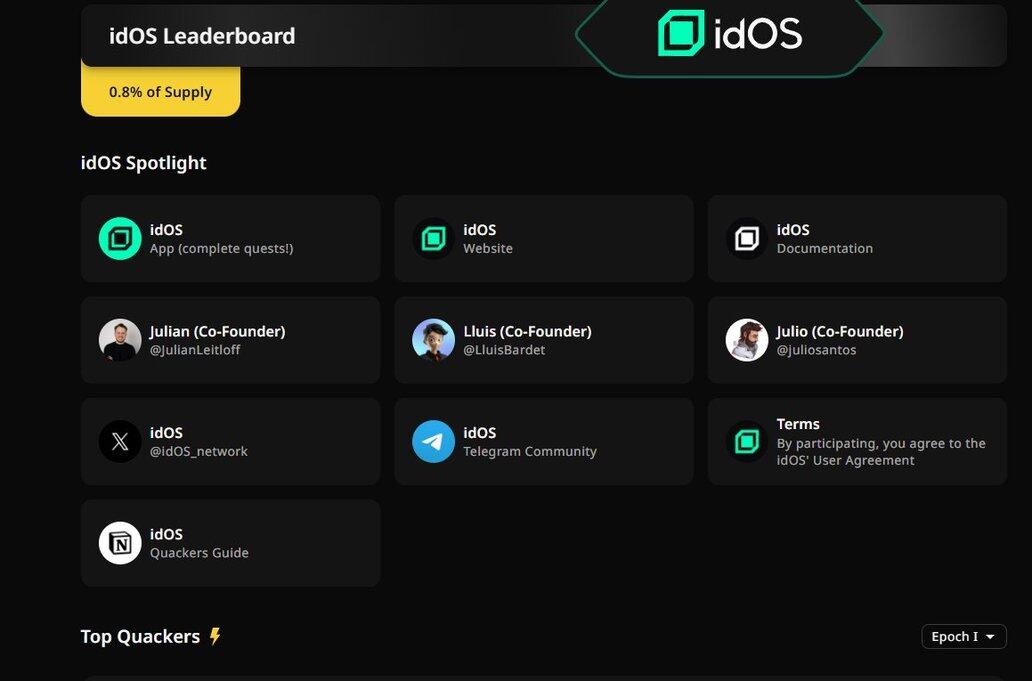Screen dimensions: 1032x681
Task: Open Lluis's cartoon avatar
Action: [x=433, y=340]
